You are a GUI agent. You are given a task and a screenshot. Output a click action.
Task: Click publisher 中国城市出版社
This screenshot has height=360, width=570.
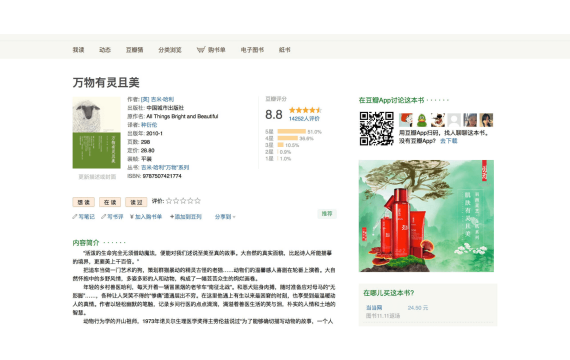pyautogui.click(x=165, y=108)
